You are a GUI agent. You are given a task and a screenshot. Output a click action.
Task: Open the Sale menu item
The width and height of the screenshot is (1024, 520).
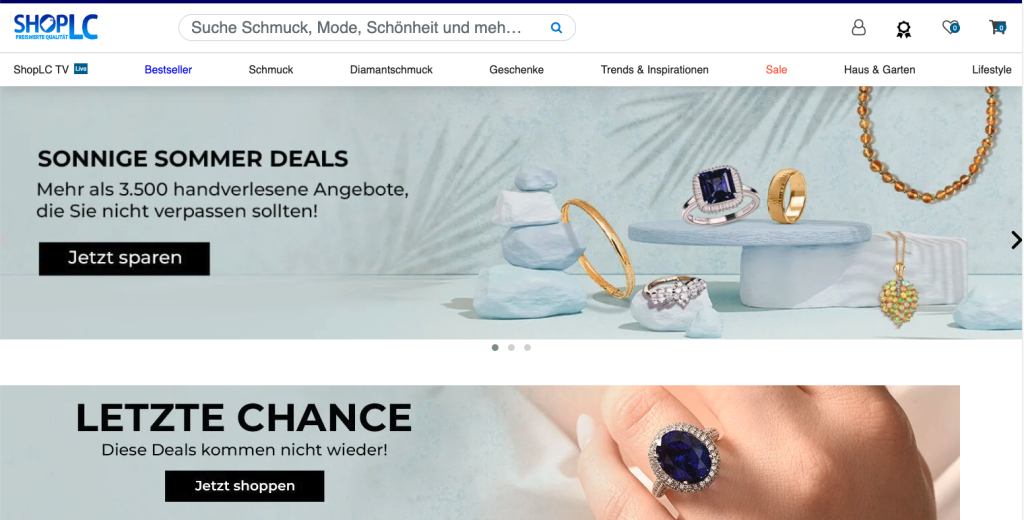click(776, 70)
